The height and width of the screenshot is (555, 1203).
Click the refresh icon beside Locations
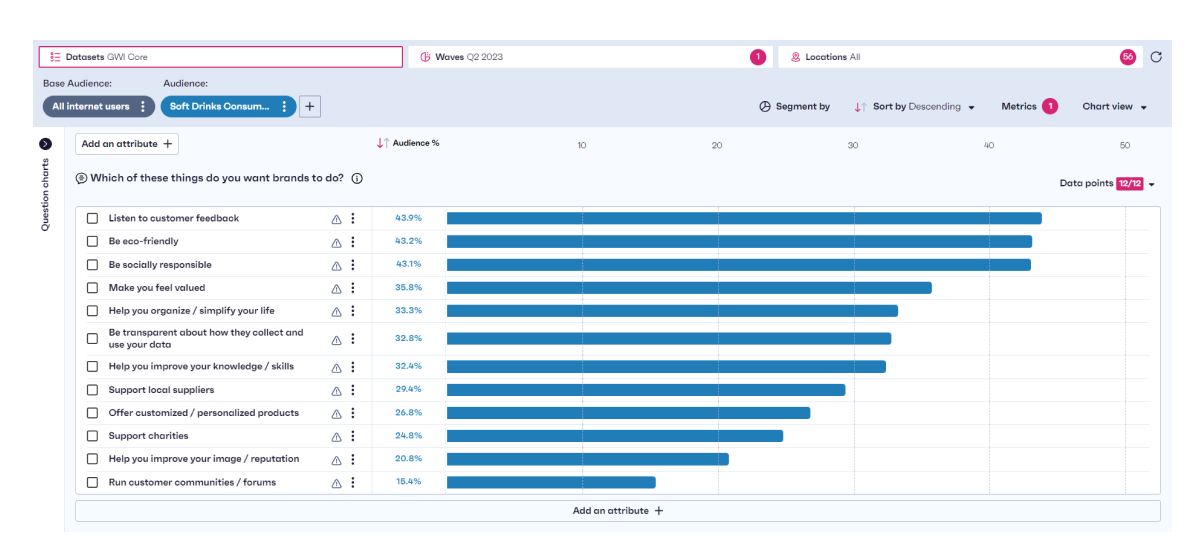click(1156, 57)
